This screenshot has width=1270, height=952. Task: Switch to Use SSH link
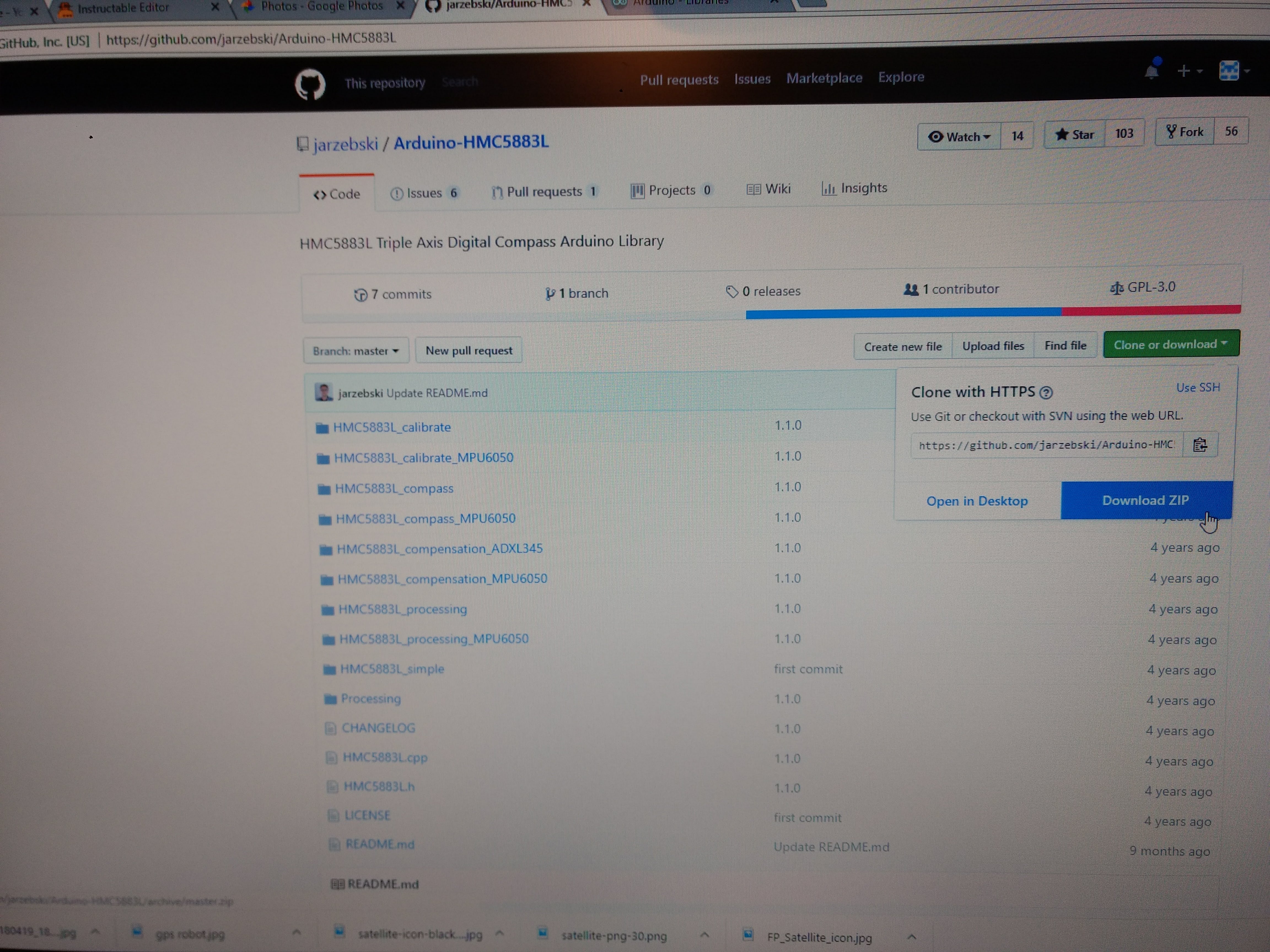(1198, 388)
